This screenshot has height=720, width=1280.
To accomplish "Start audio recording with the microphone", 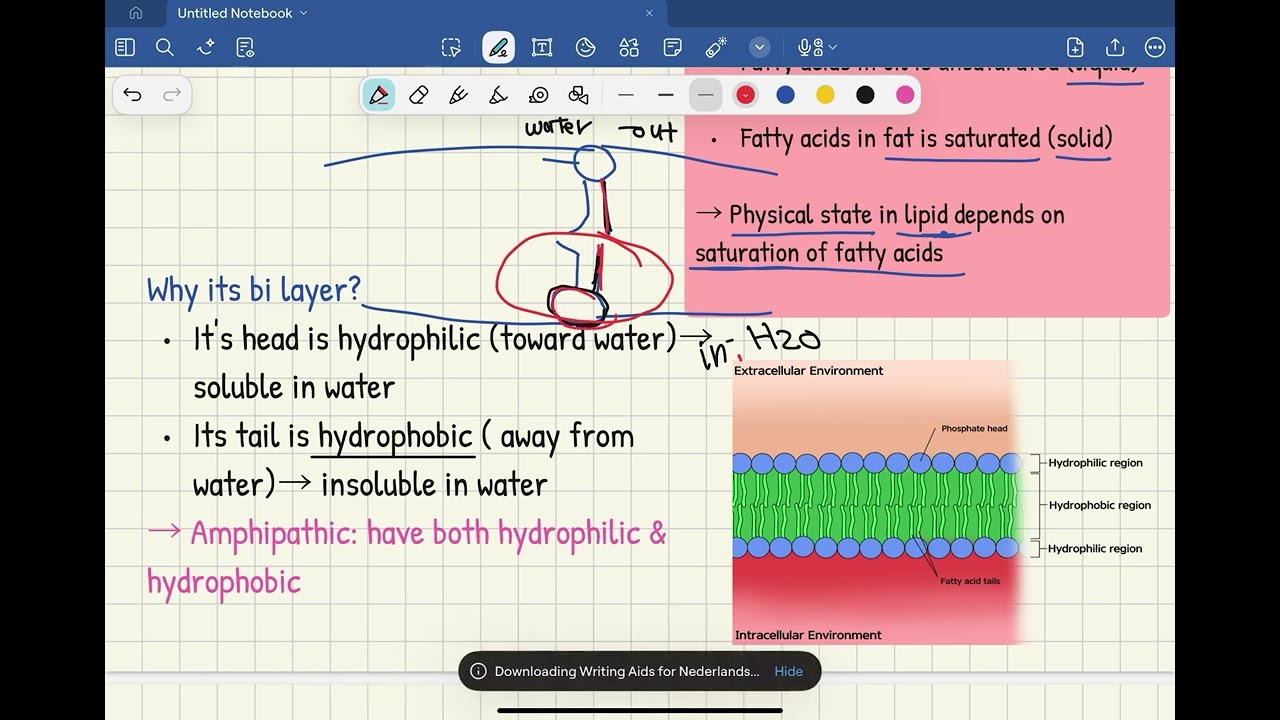I will pos(810,47).
